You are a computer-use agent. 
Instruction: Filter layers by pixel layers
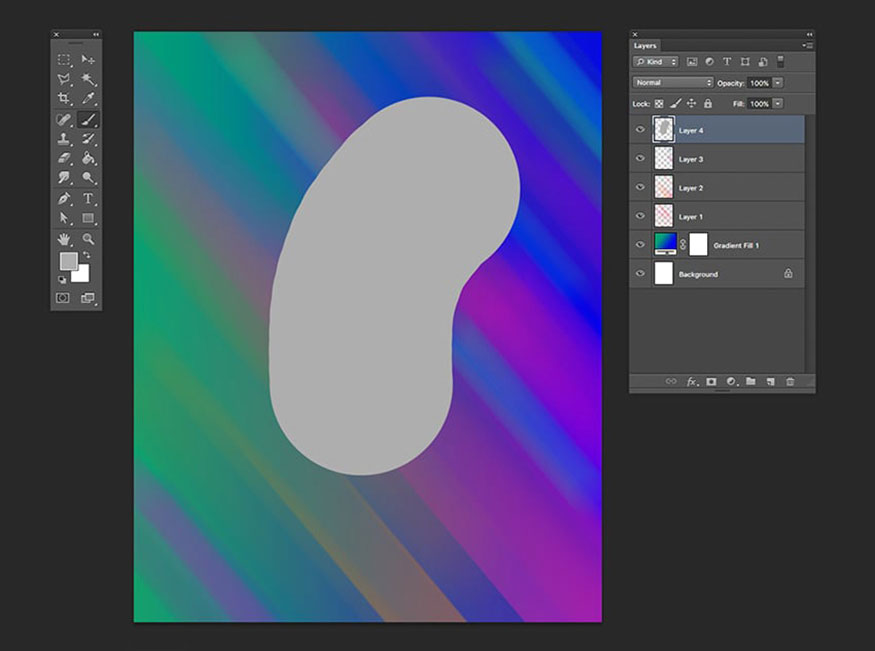(x=692, y=62)
